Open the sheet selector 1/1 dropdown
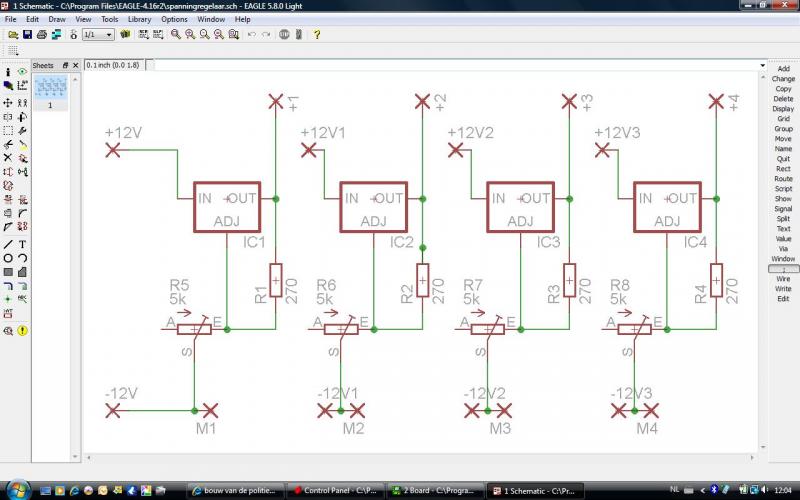Screen dimensions: 800x500 point(98,34)
